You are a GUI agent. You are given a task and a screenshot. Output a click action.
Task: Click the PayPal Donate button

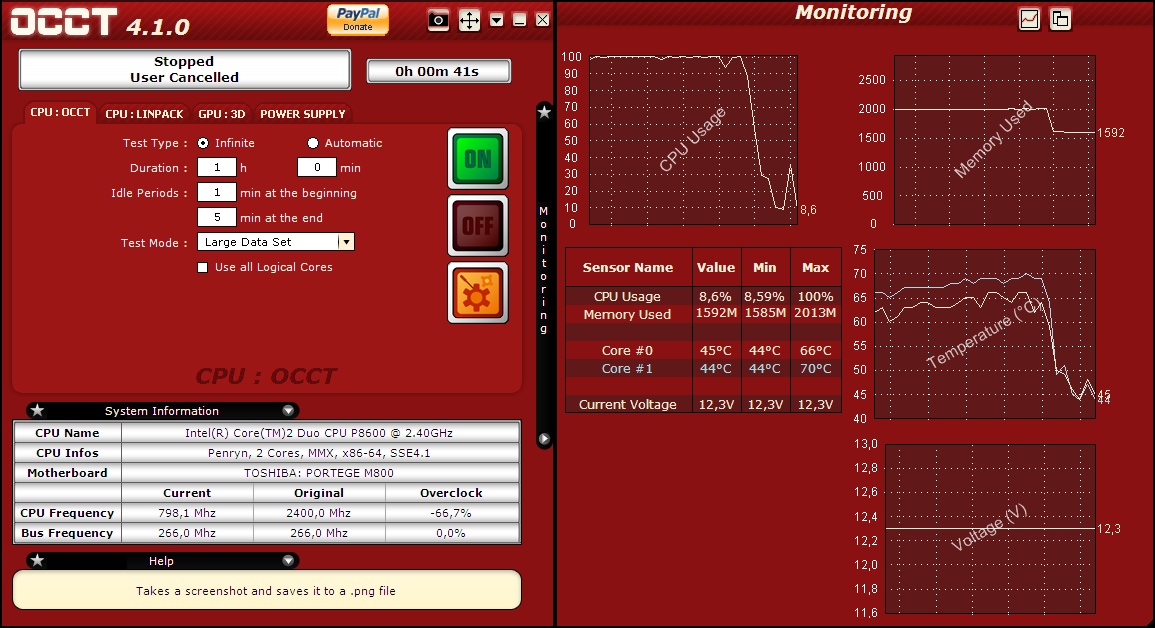click(x=358, y=19)
